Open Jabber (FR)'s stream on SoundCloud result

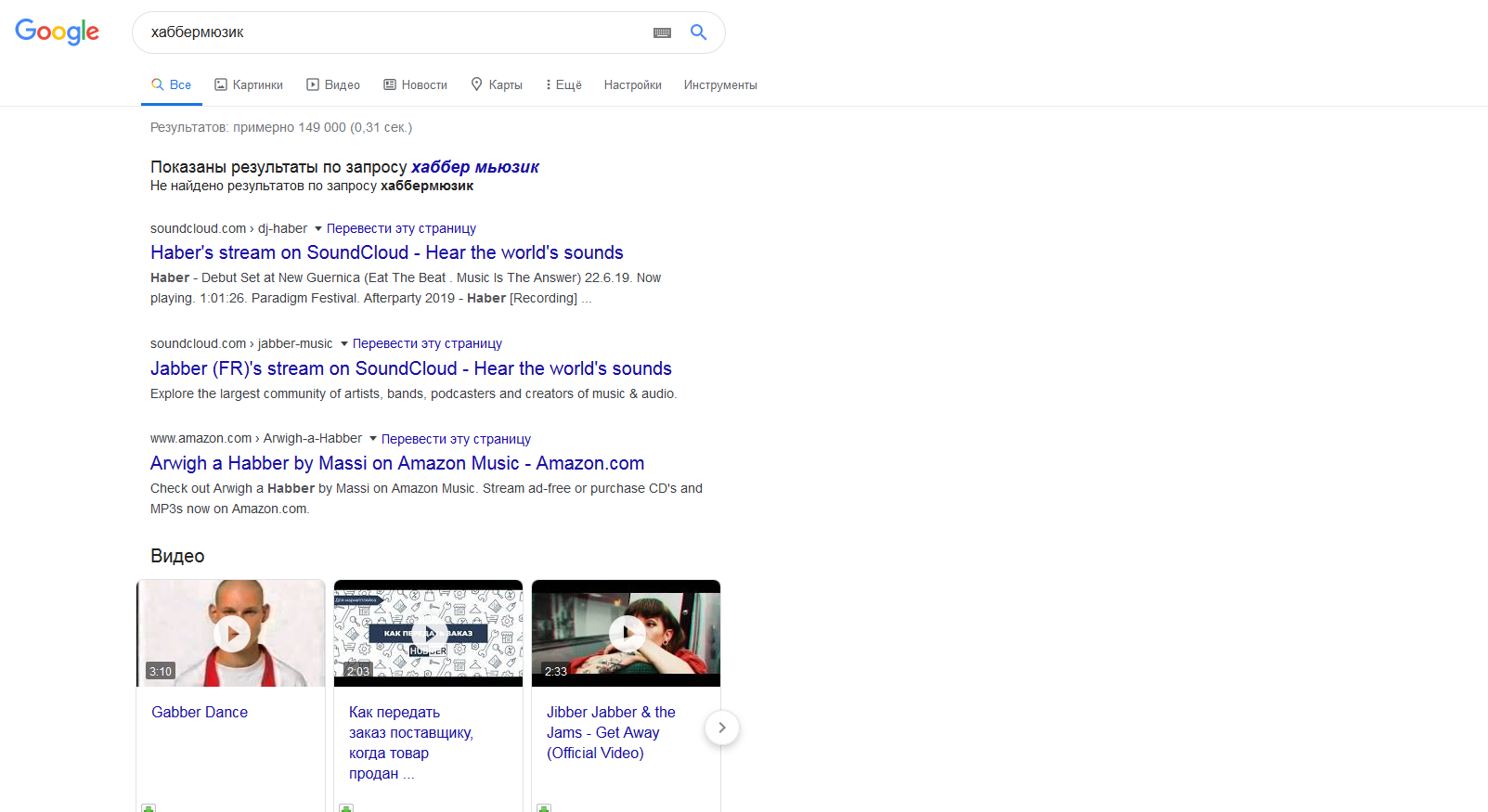411,368
